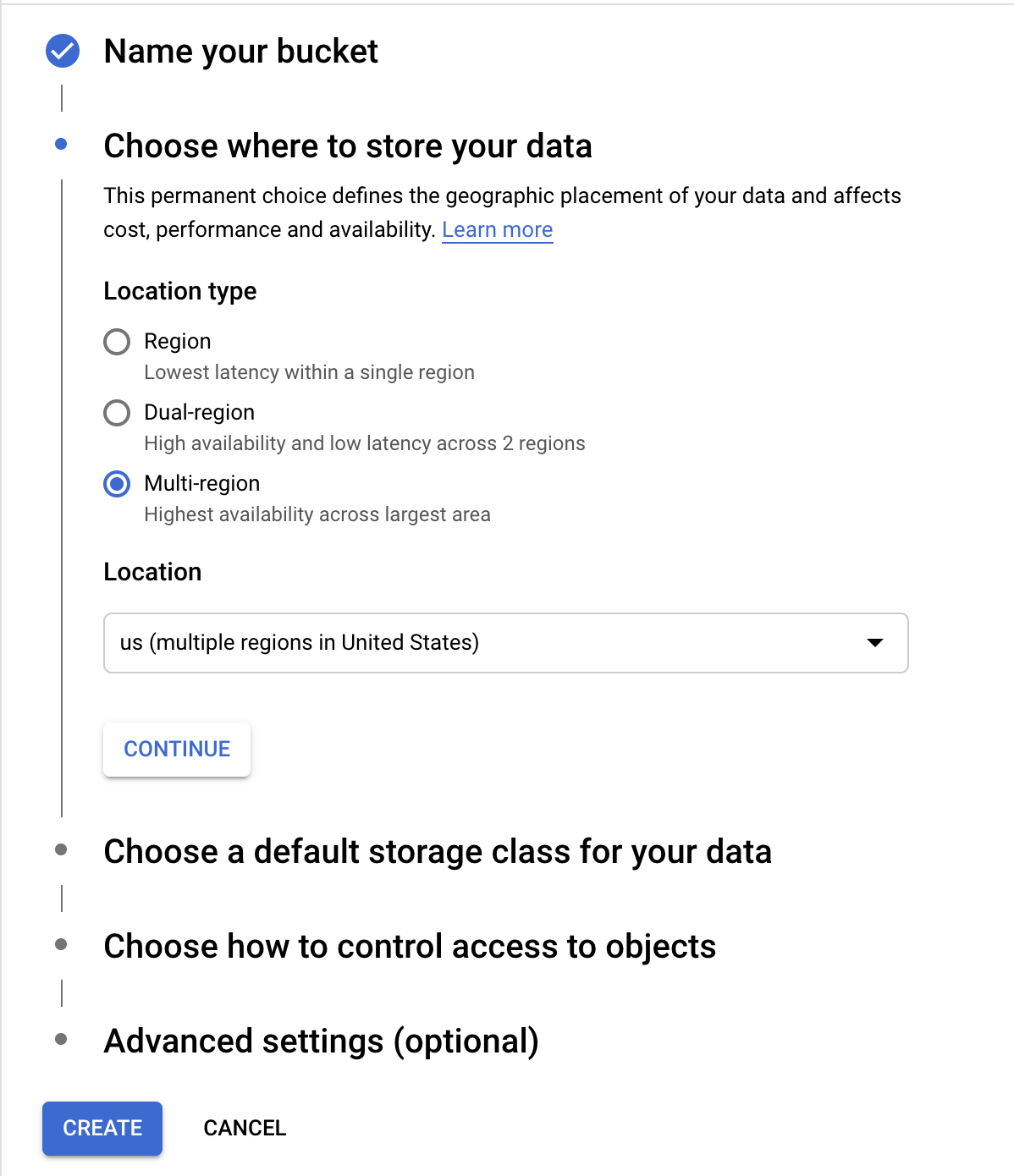Expand 'Choose a default storage class for your data'

pyautogui.click(x=437, y=851)
